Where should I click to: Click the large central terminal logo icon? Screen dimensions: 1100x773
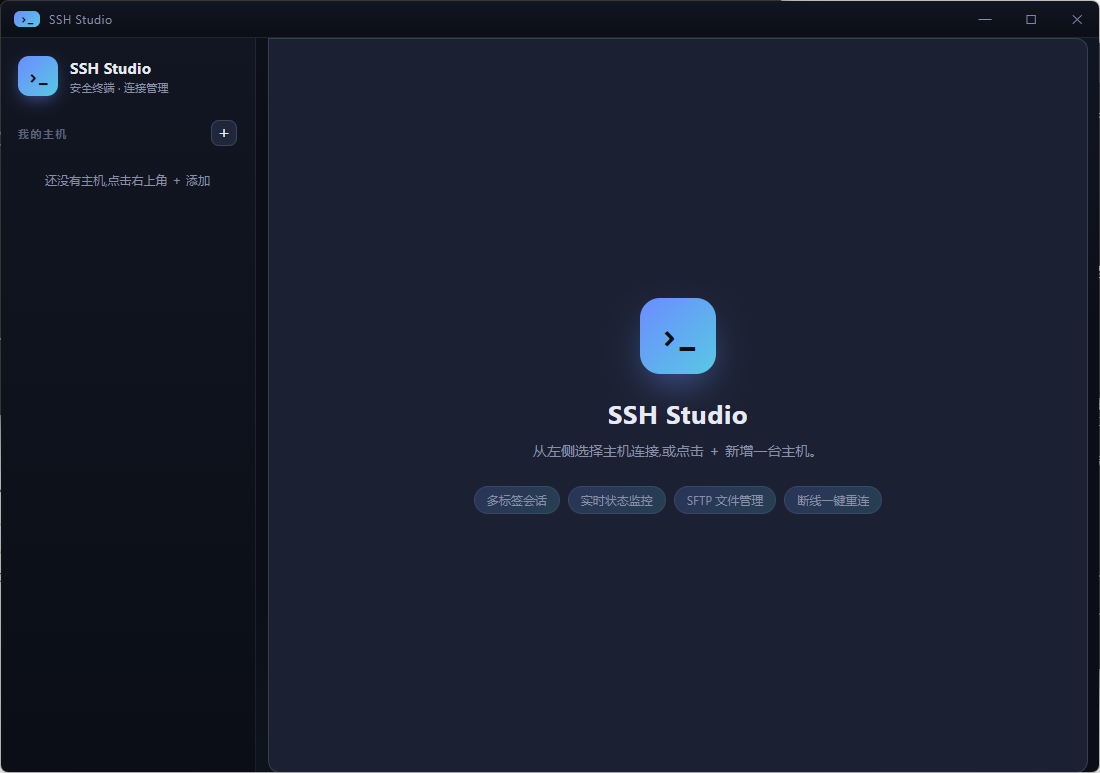[x=678, y=336]
